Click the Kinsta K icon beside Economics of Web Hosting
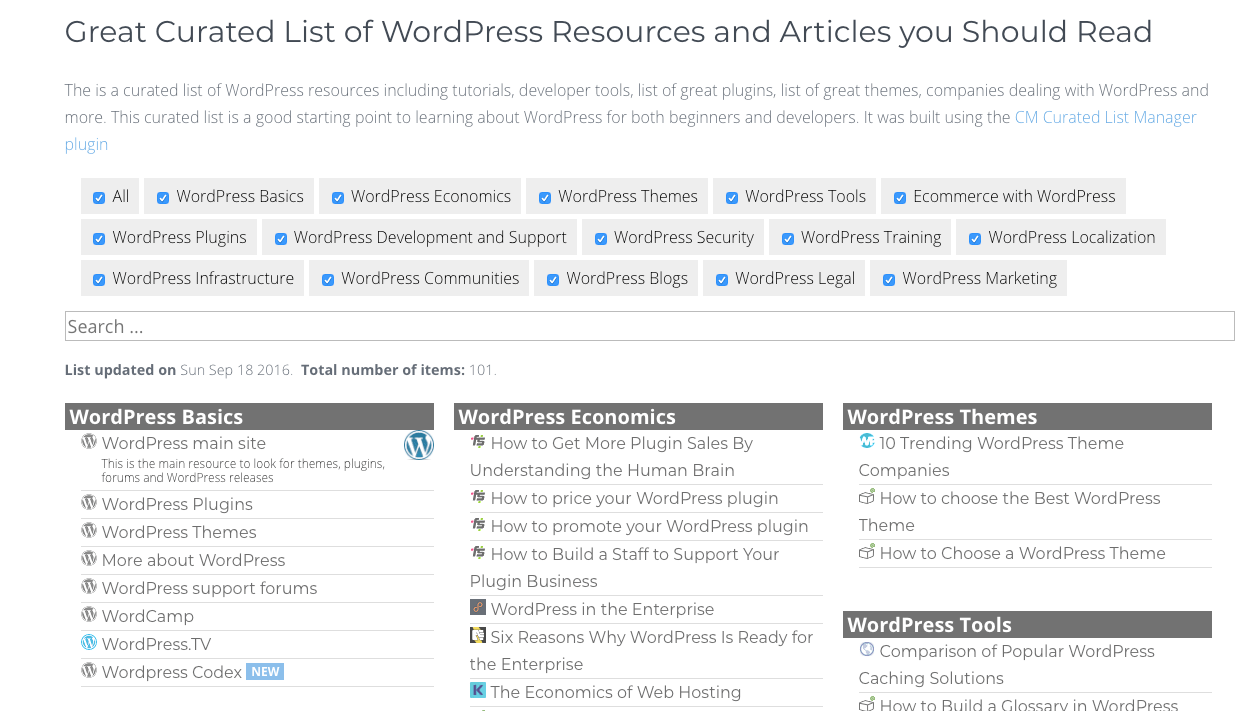This screenshot has width=1259, height=711. (x=477, y=690)
